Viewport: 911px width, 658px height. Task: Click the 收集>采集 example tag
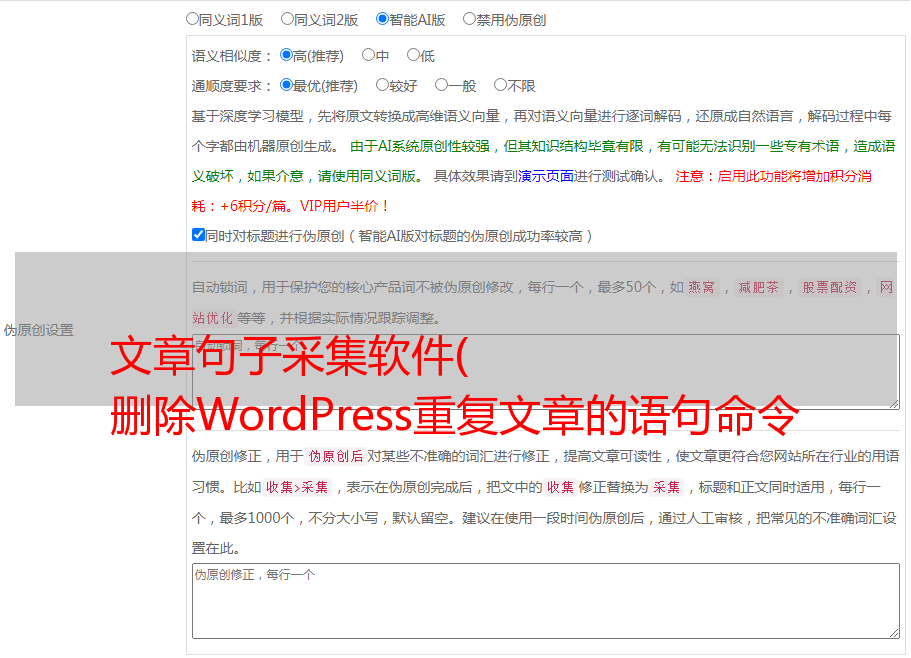point(297,487)
